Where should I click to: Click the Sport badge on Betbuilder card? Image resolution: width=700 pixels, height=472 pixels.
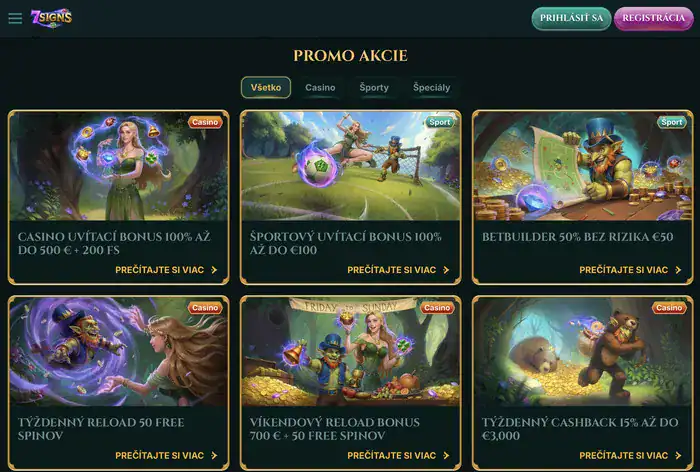671,122
